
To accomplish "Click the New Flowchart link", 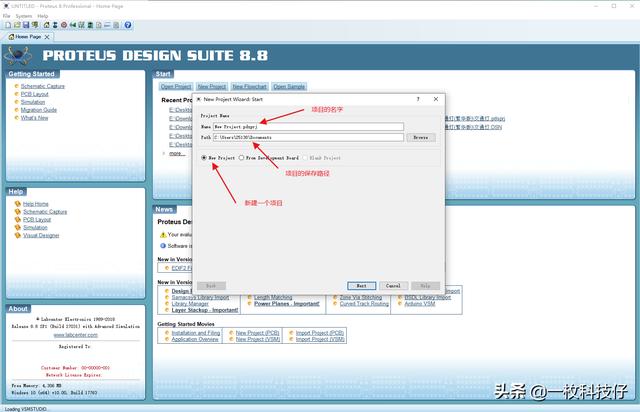I will pos(249,87).
